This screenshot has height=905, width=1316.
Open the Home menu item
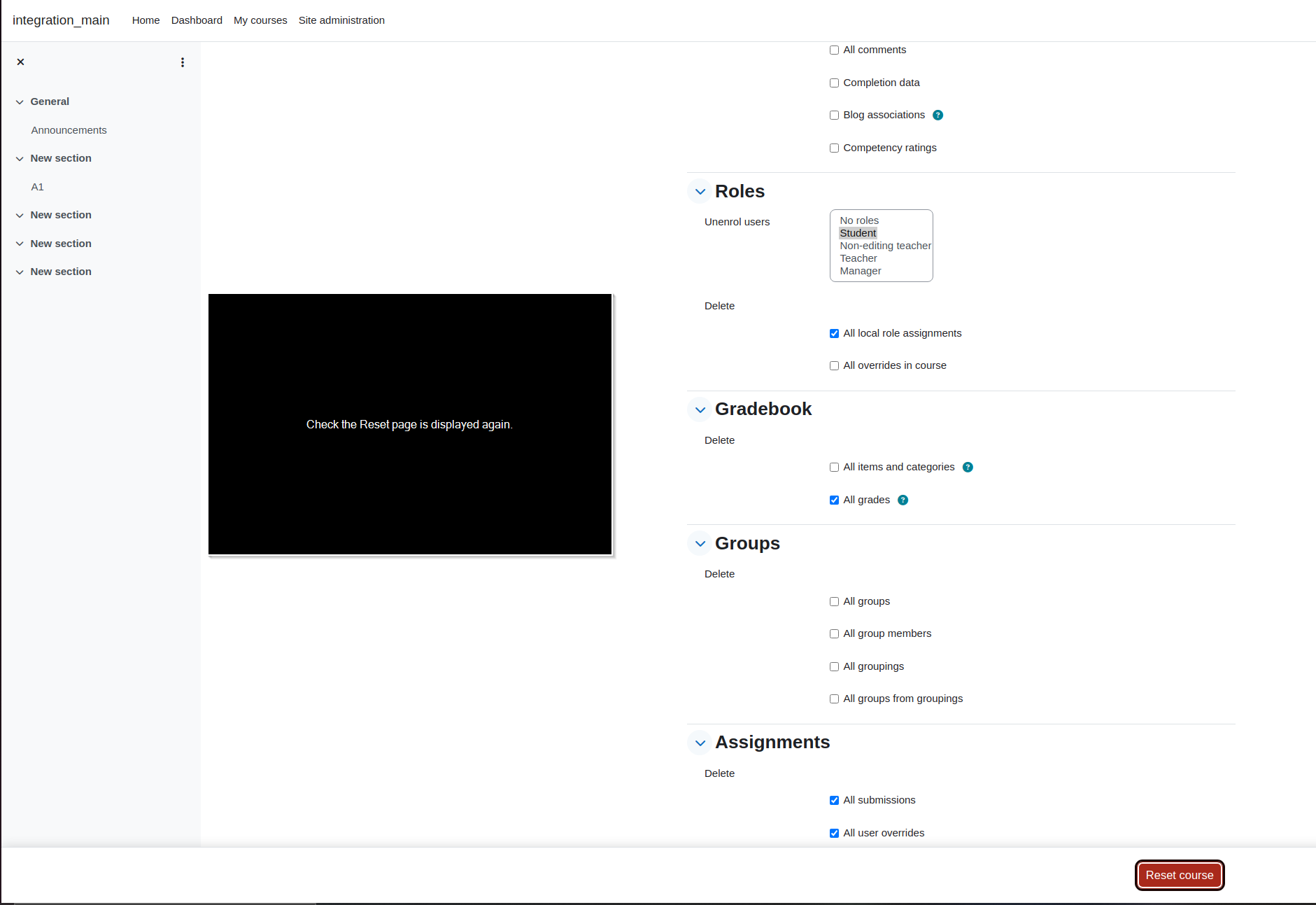click(146, 20)
